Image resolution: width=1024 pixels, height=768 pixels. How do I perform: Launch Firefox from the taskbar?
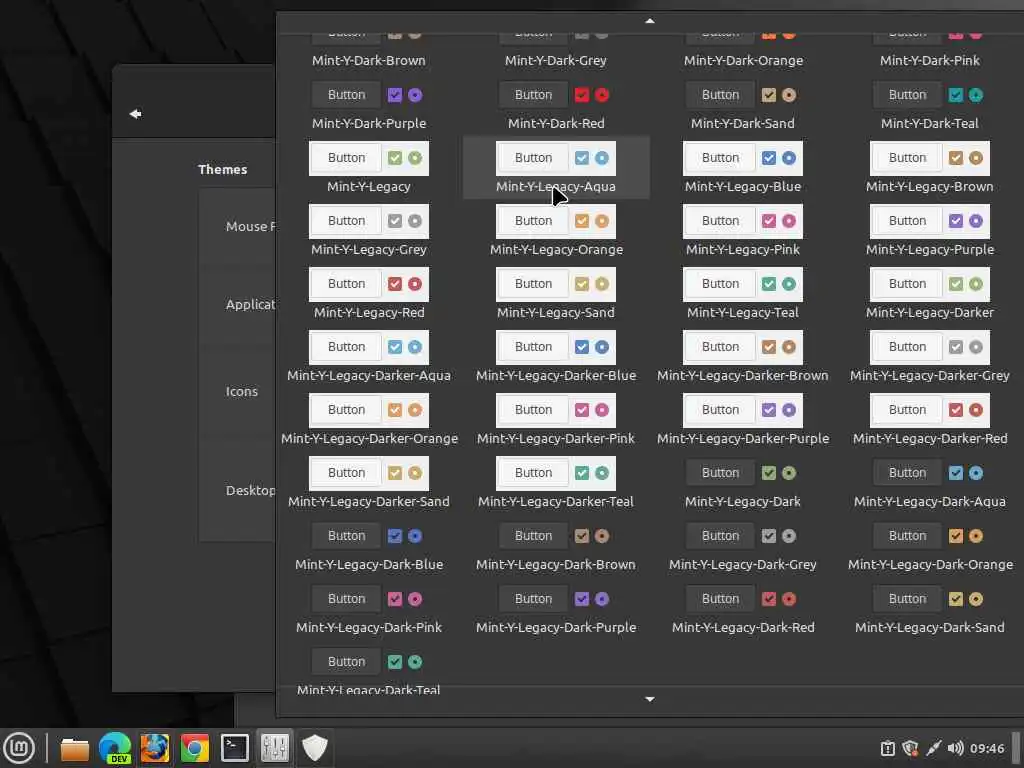[155, 748]
